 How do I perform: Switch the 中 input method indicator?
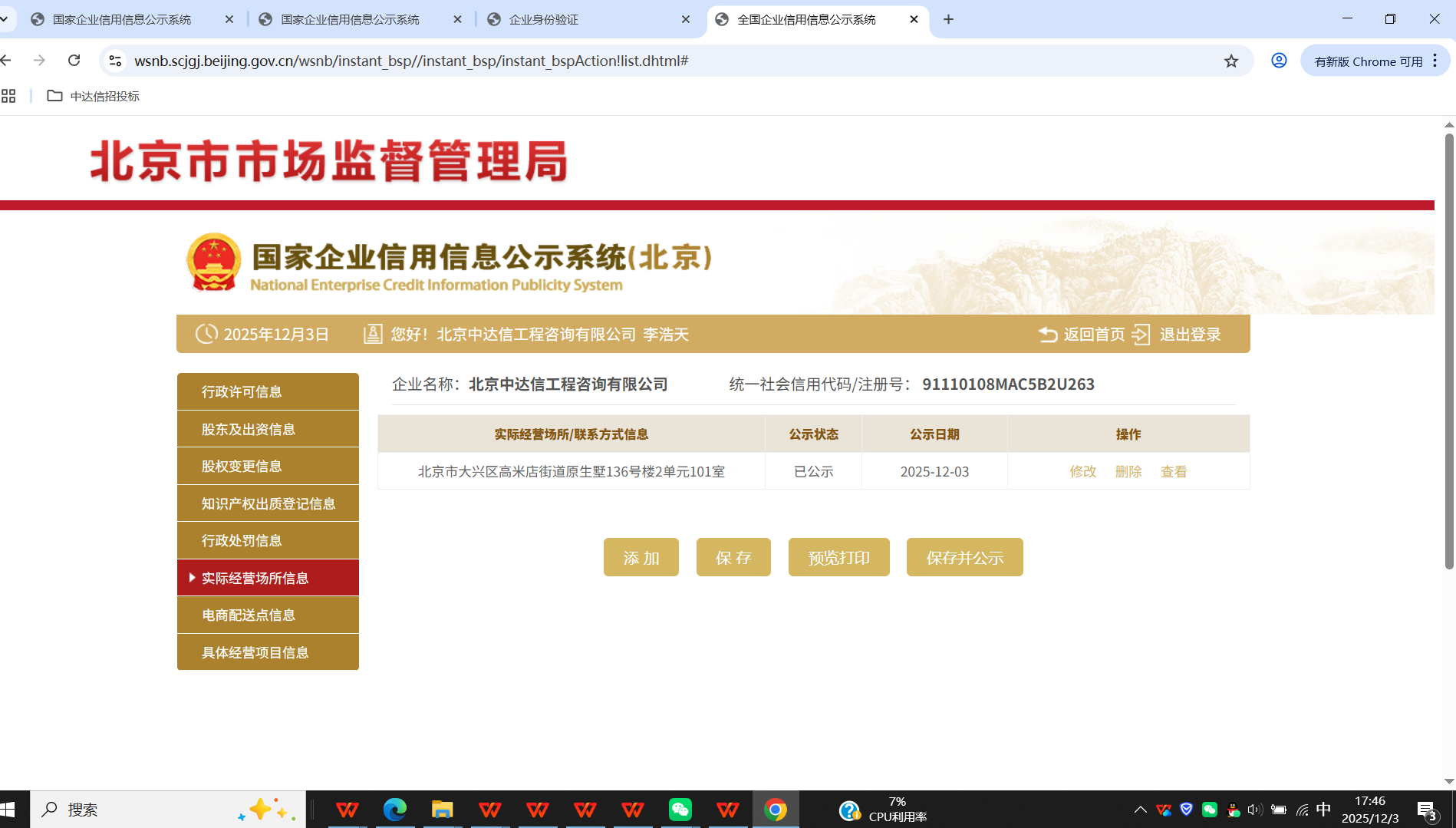coord(1324,810)
